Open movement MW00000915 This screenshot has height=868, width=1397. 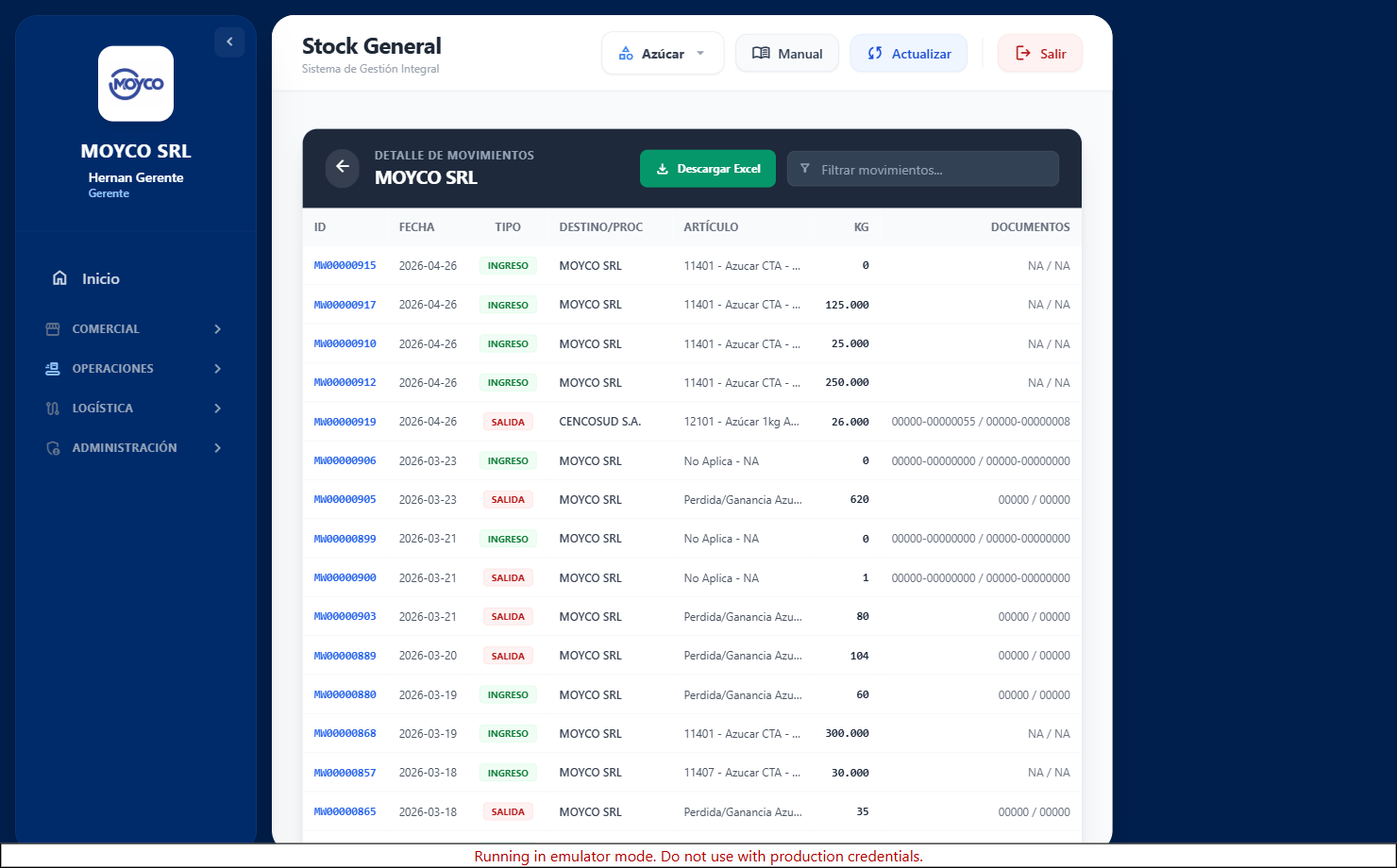pyautogui.click(x=345, y=266)
